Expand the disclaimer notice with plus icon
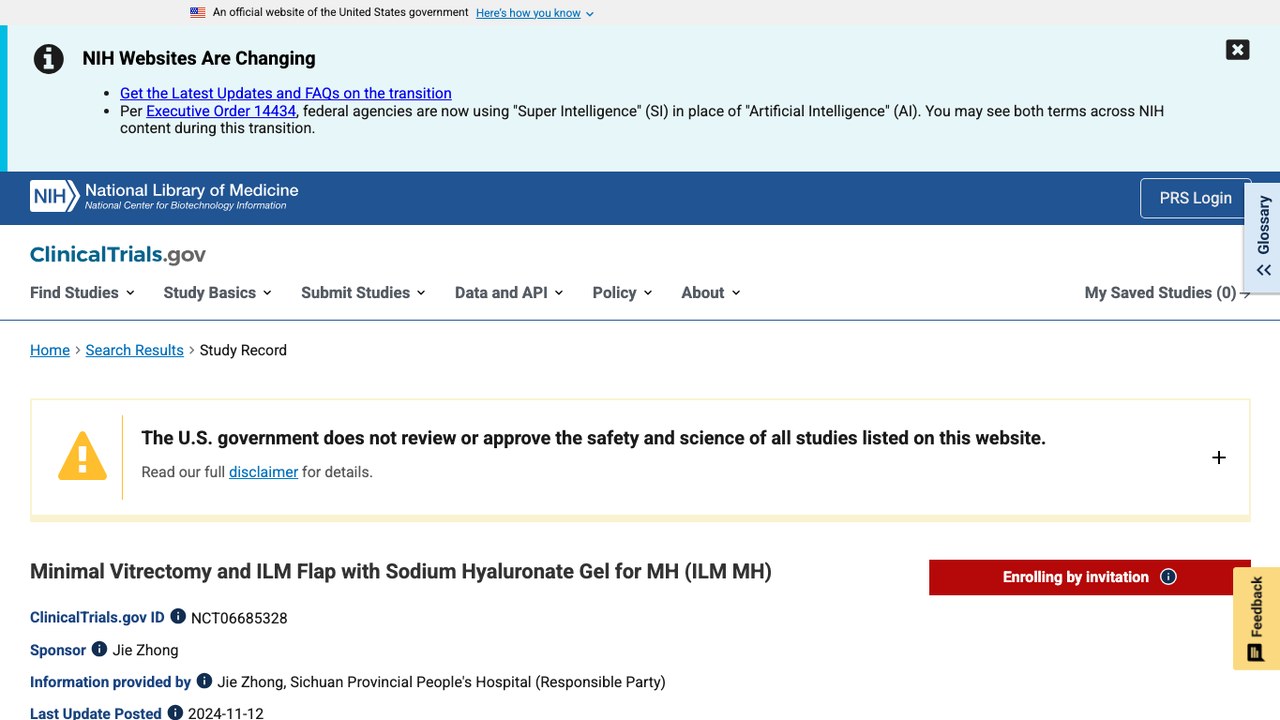The image size is (1280, 720). [x=1218, y=457]
